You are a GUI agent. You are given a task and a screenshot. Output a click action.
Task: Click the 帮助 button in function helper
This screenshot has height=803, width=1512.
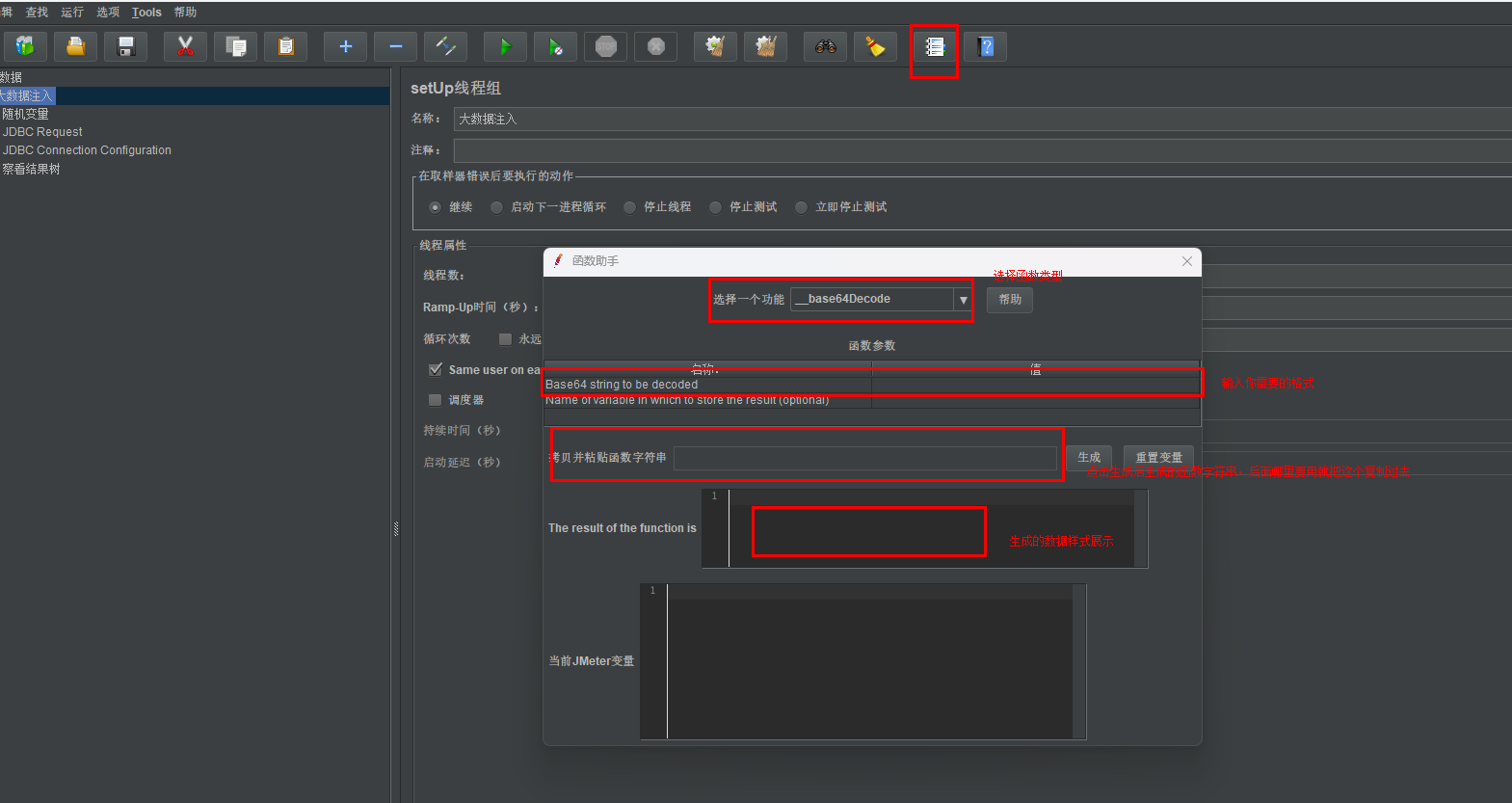1010,300
